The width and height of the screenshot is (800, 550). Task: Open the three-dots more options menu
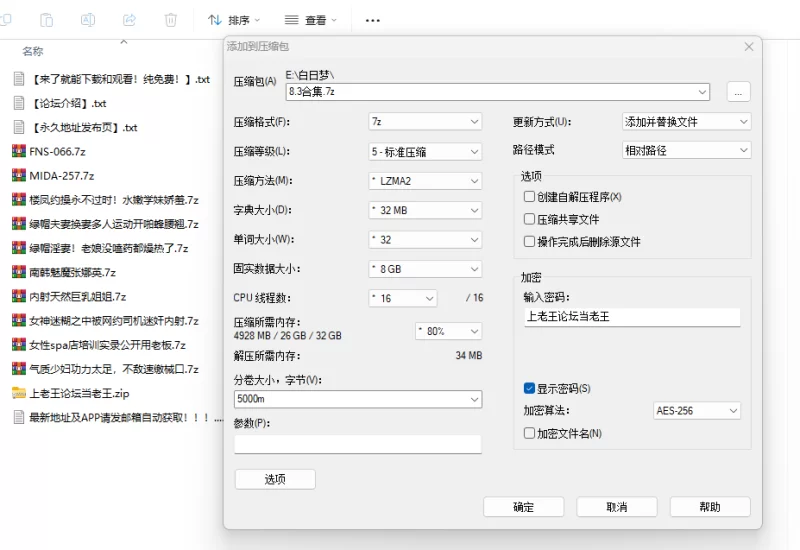click(x=372, y=20)
